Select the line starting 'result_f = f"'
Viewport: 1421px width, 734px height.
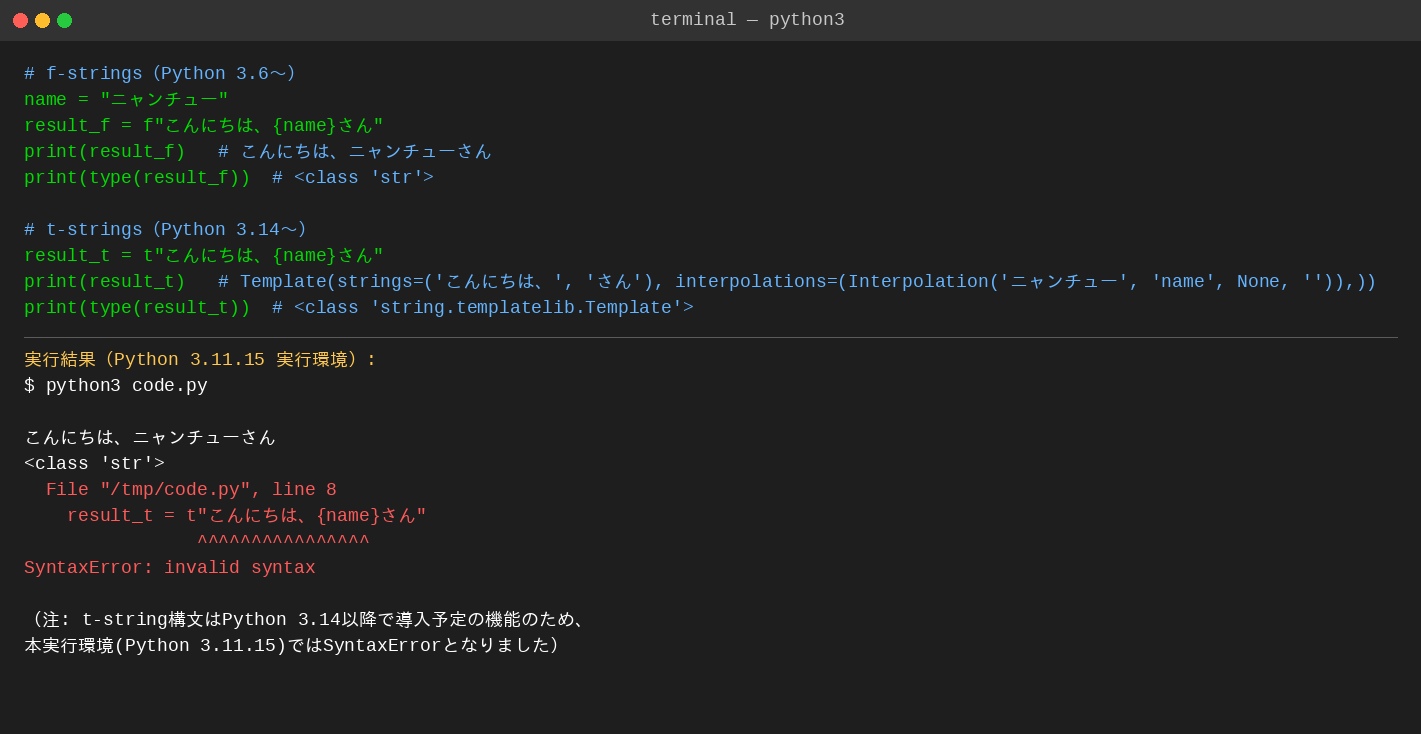(x=204, y=126)
